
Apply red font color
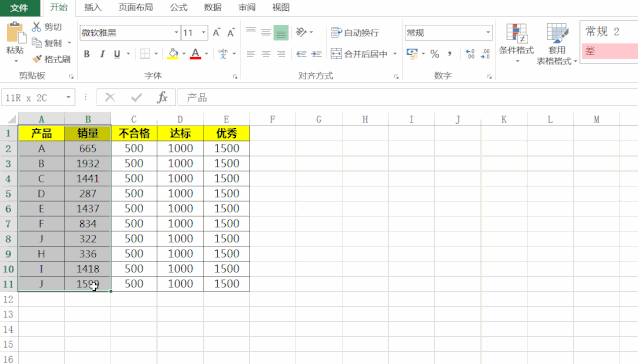[x=195, y=54]
